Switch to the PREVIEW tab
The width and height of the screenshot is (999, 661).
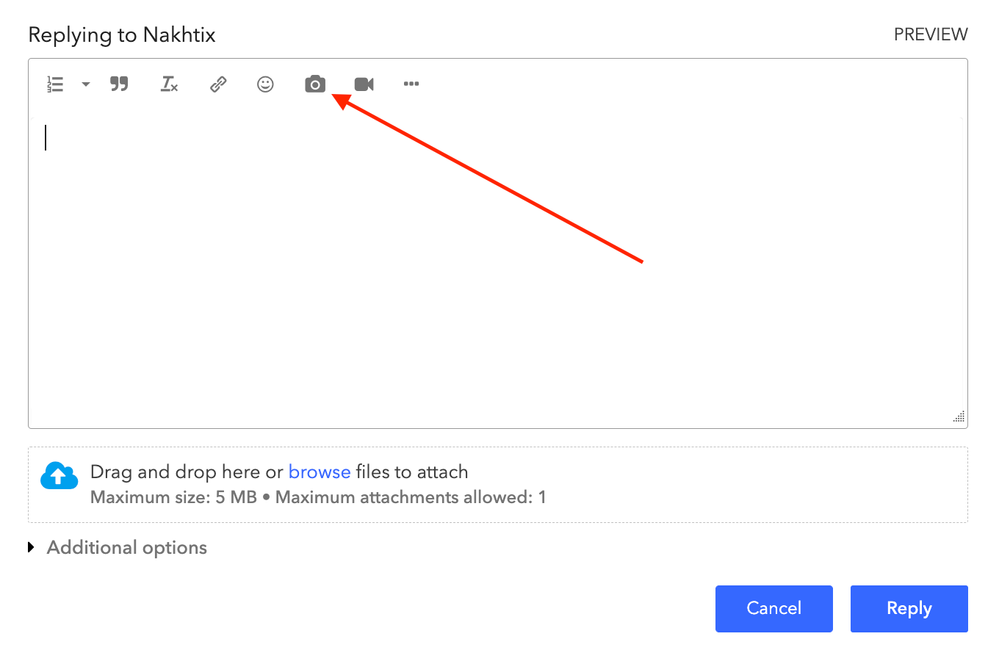coord(930,35)
